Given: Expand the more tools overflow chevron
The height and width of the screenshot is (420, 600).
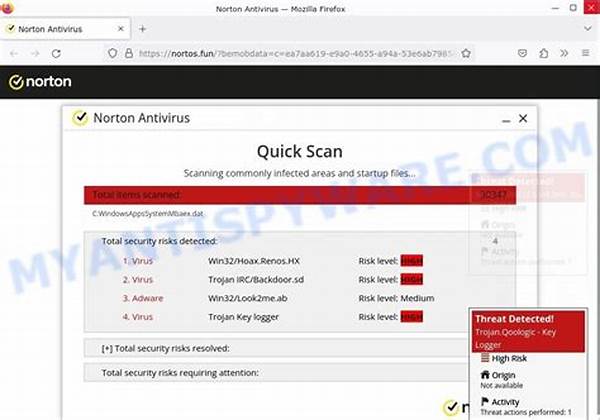Looking at the screenshot, I should click(x=562, y=53).
